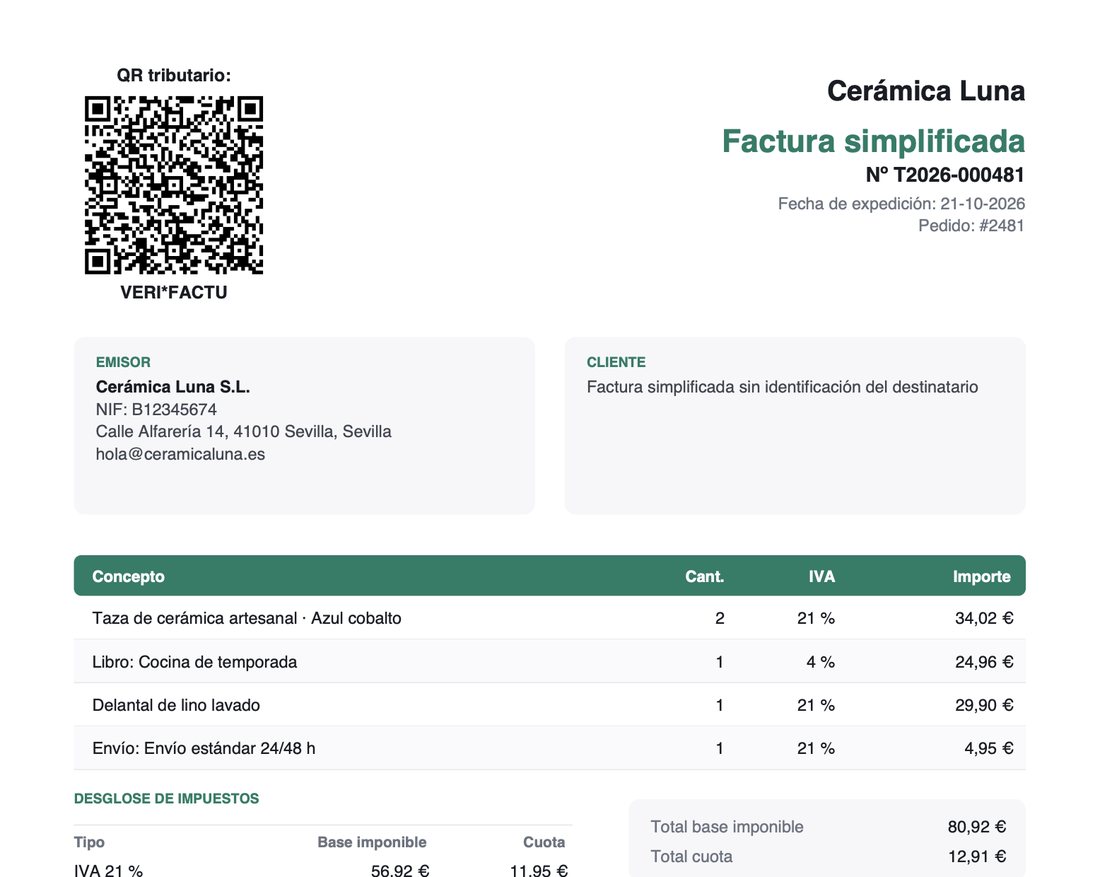The height and width of the screenshot is (877, 1100).
Task: Click the tax base value 56,92 €
Action: (x=400, y=870)
